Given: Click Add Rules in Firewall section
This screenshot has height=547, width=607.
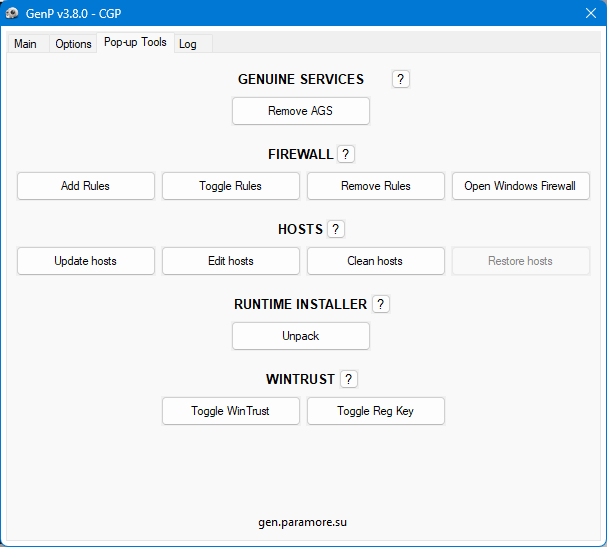Looking at the screenshot, I should point(86,186).
